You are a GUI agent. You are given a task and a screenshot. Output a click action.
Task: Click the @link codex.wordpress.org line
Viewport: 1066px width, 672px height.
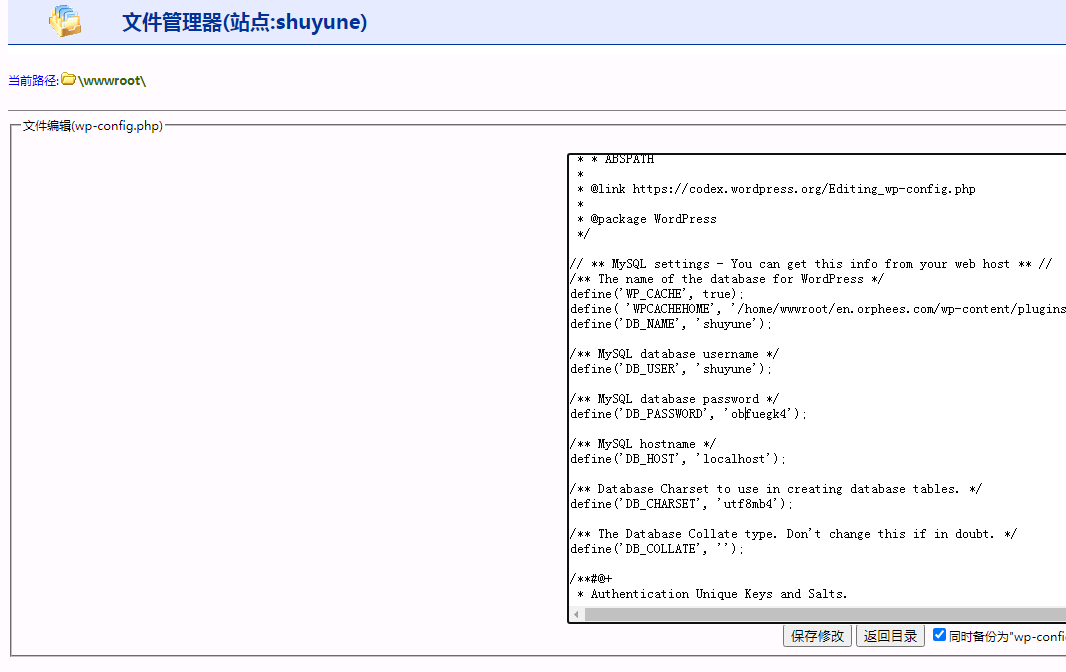(x=776, y=189)
